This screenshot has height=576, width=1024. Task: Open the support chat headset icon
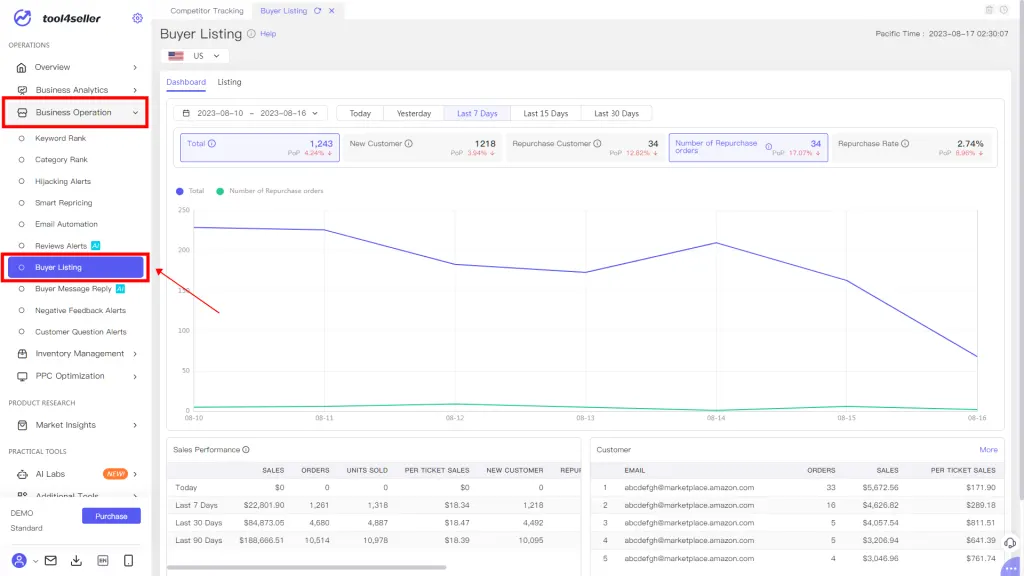click(x=1009, y=541)
